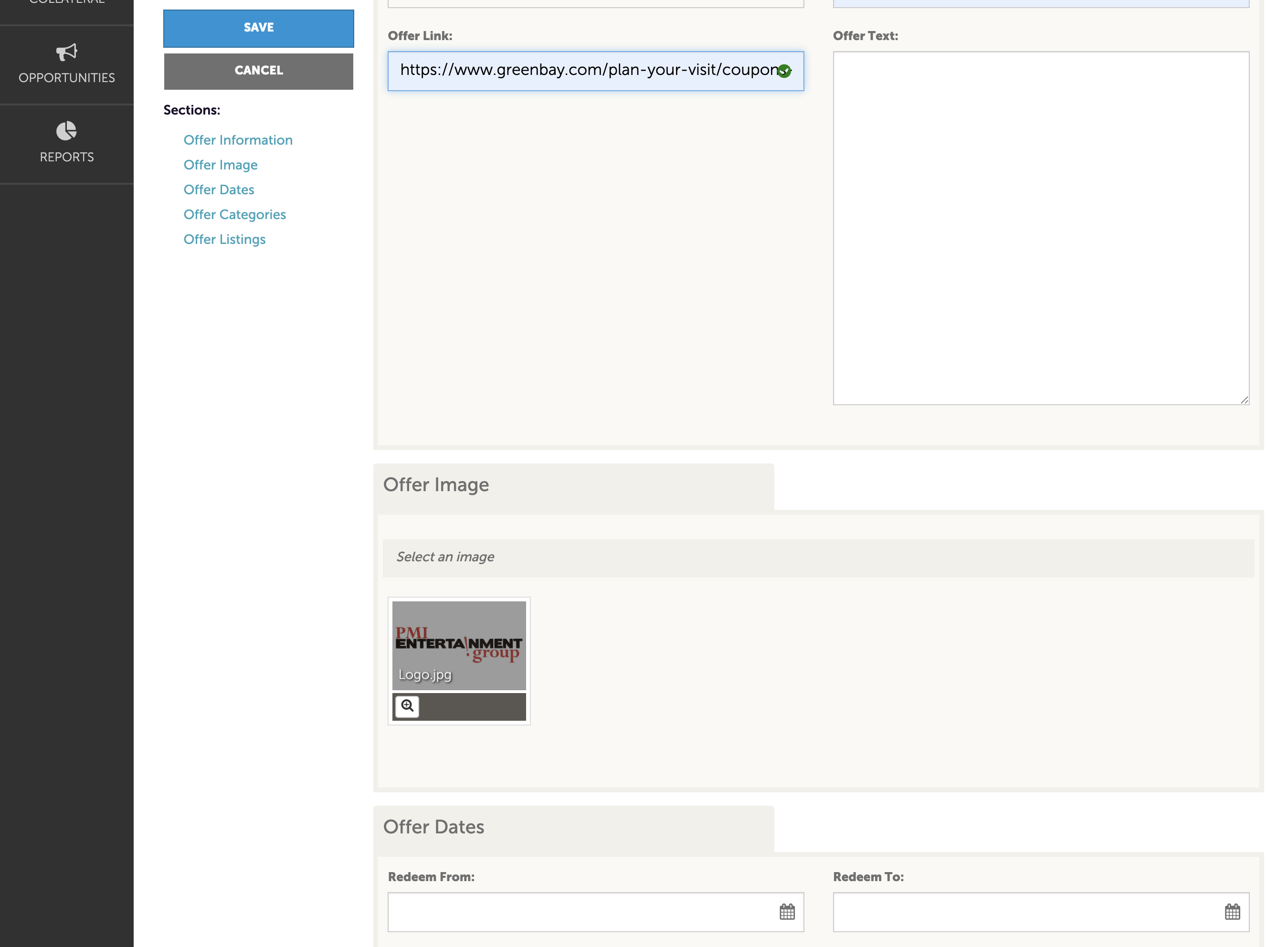1288x947 pixels.
Task: Click the 'Select an image' bar
Action: tap(819, 558)
